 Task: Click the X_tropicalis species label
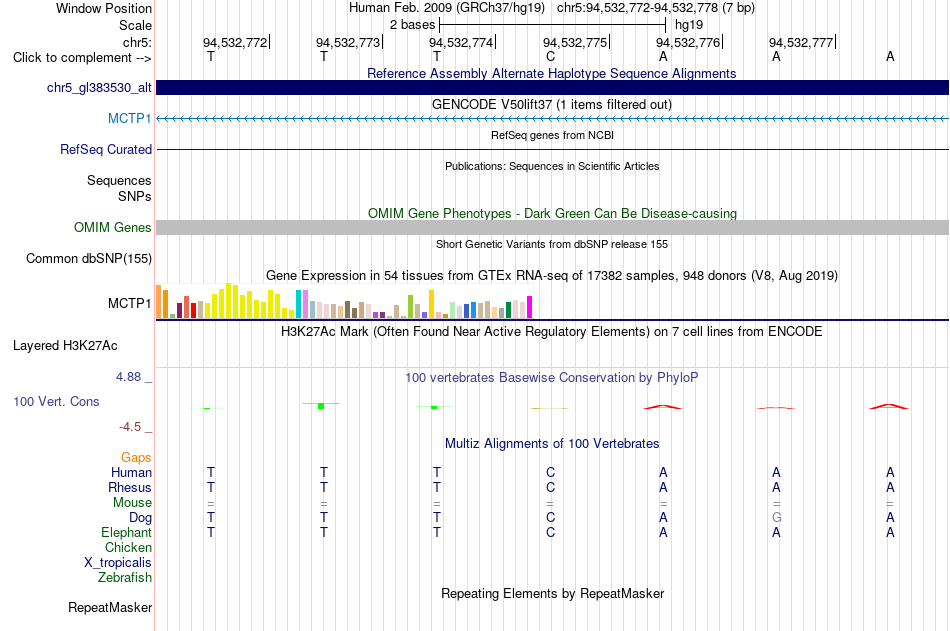click(x=118, y=563)
